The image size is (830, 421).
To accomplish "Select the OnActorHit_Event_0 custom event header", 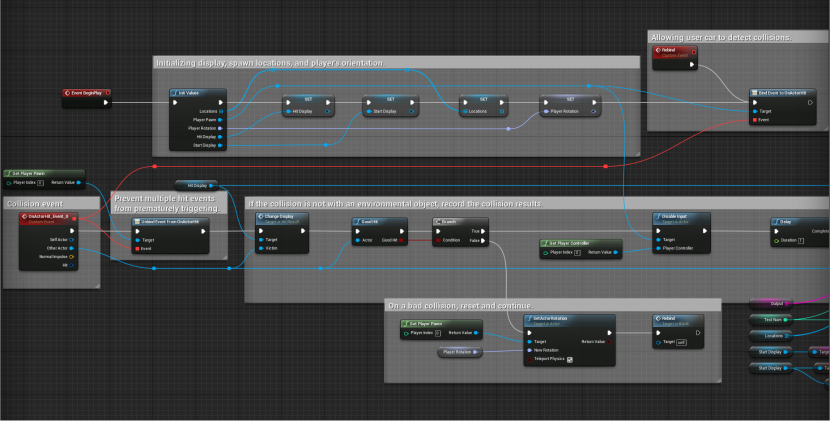I will 49,218.
